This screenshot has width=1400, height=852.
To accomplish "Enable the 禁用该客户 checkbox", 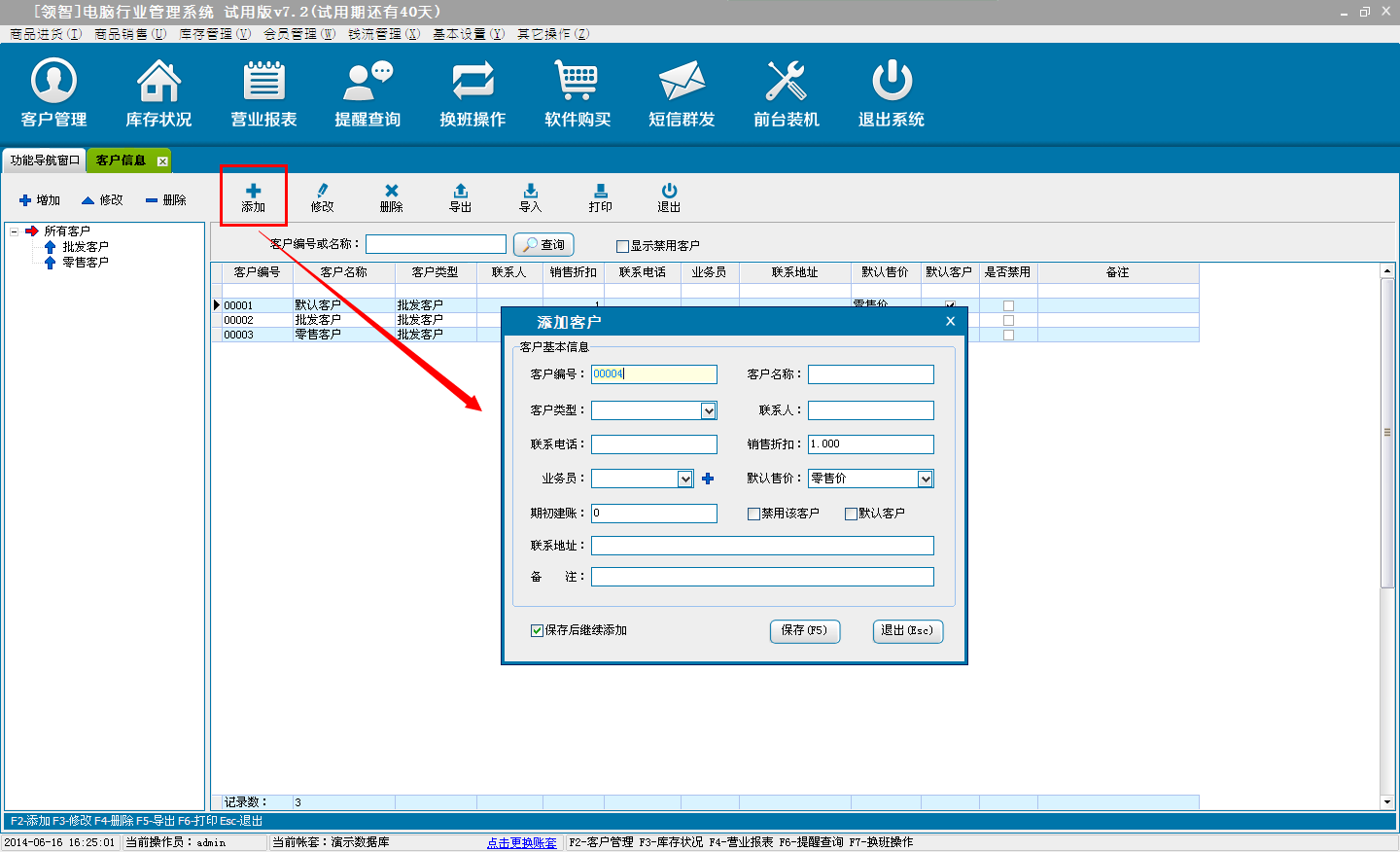I will (753, 514).
